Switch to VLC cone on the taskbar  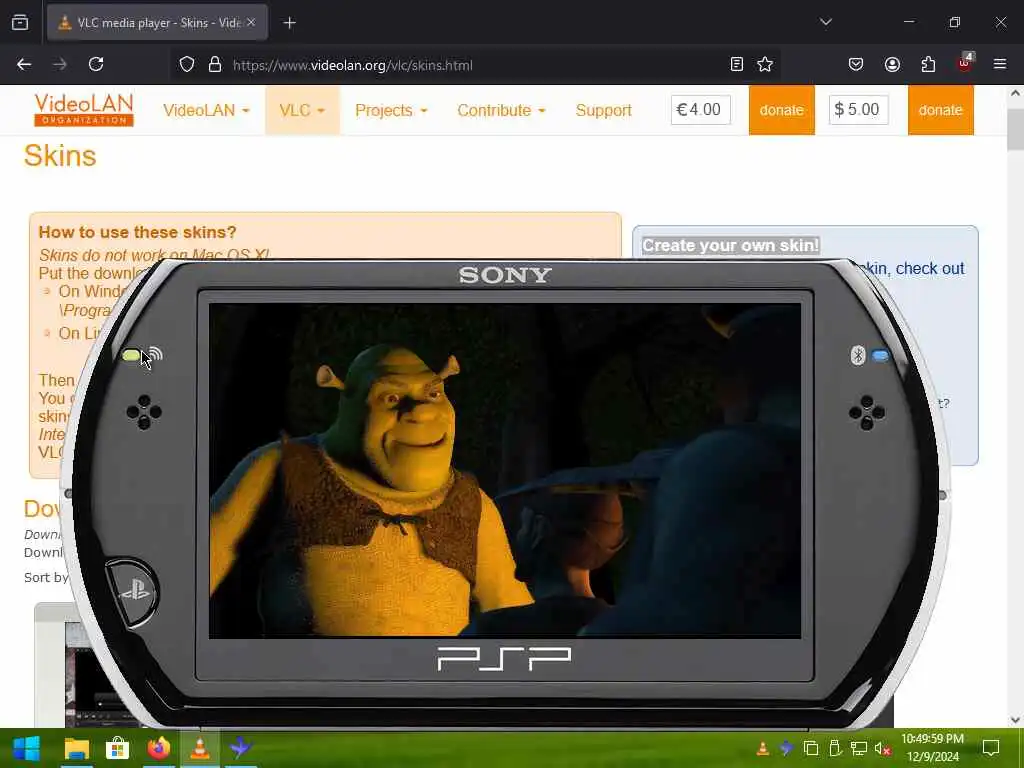coord(200,748)
